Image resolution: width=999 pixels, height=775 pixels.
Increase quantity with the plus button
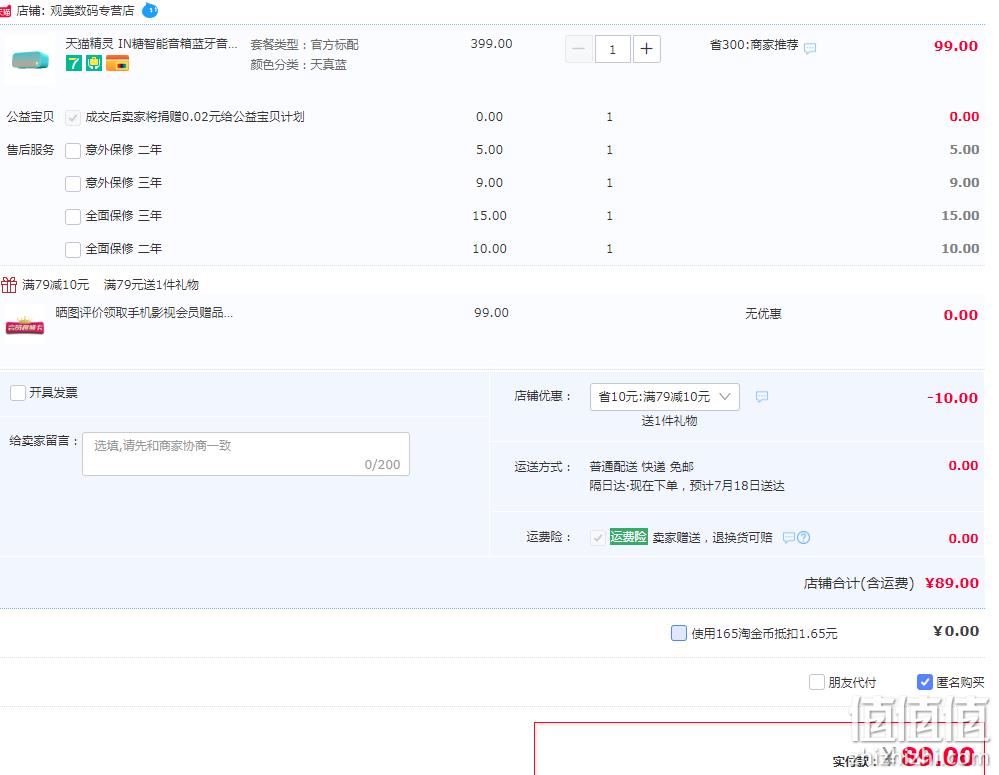(x=646, y=49)
